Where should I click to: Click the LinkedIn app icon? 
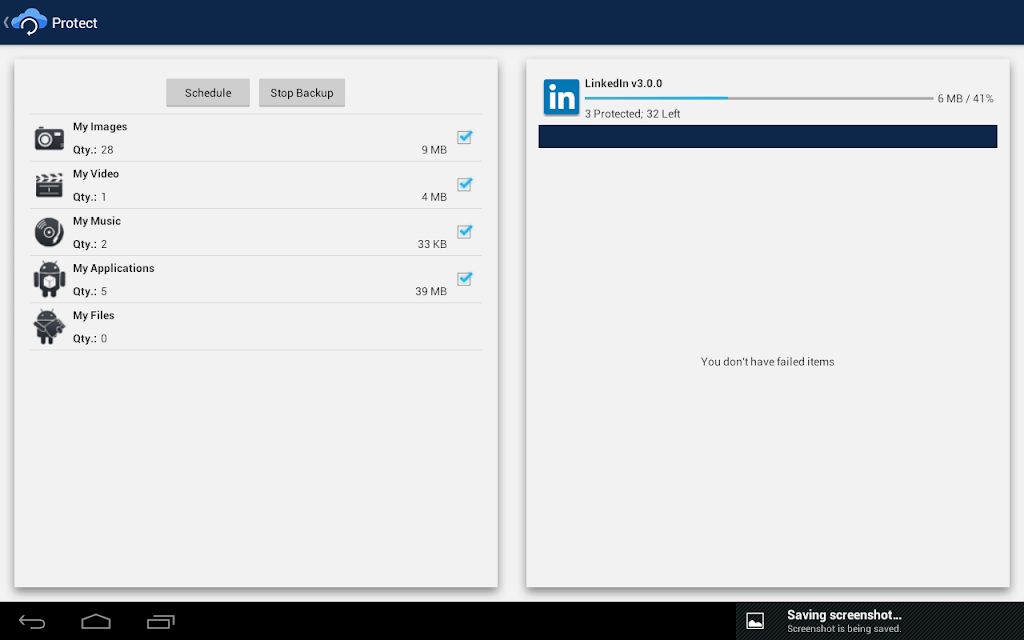[x=561, y=97]
